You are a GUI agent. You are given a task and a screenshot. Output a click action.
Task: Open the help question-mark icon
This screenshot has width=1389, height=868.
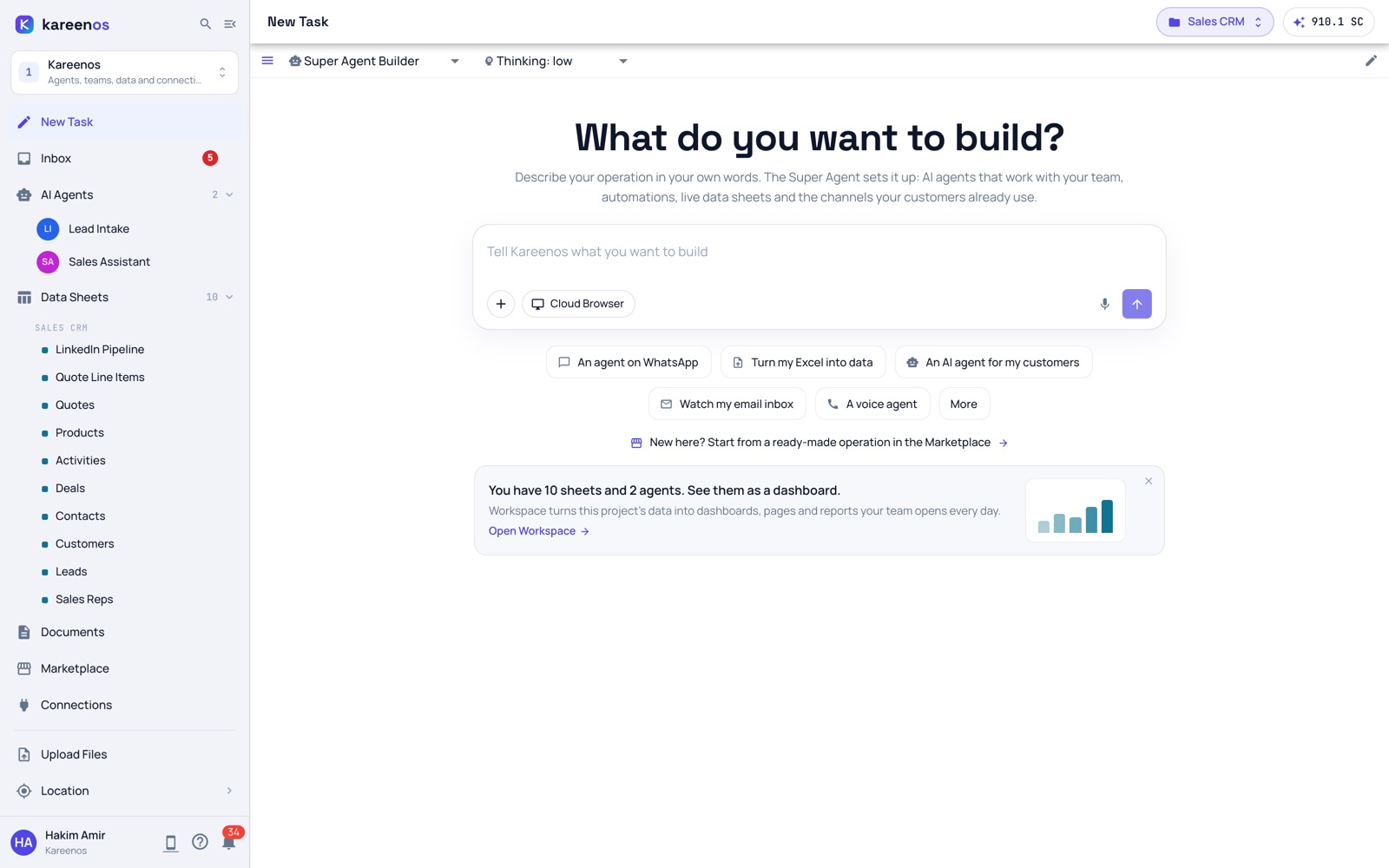tap(200, 842)
